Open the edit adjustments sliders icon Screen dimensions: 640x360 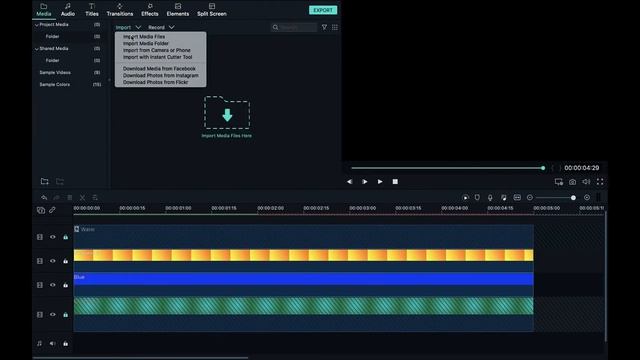pyautogui.click(x=95, y=198)
